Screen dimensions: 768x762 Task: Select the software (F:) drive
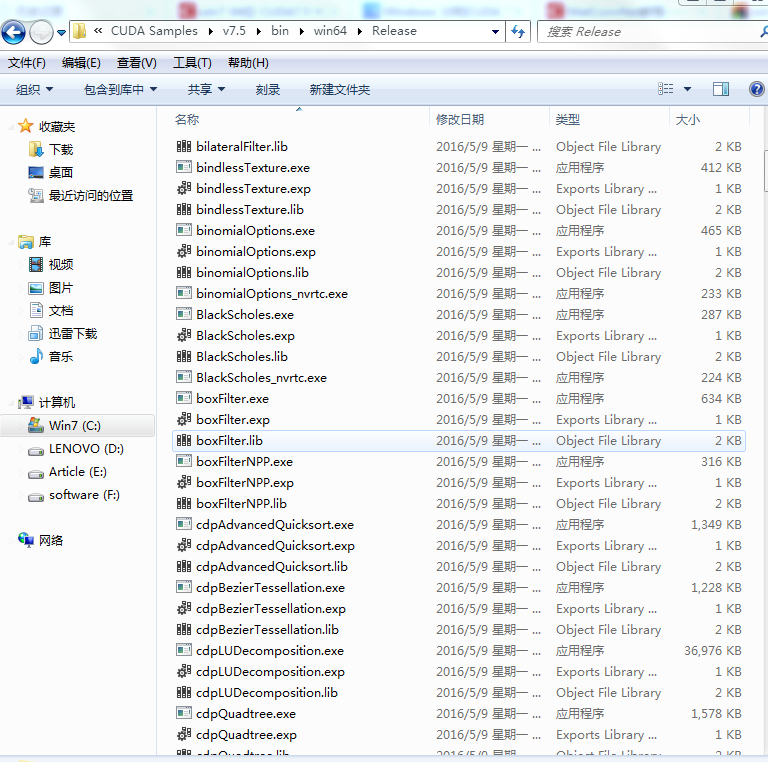point(84,495)
